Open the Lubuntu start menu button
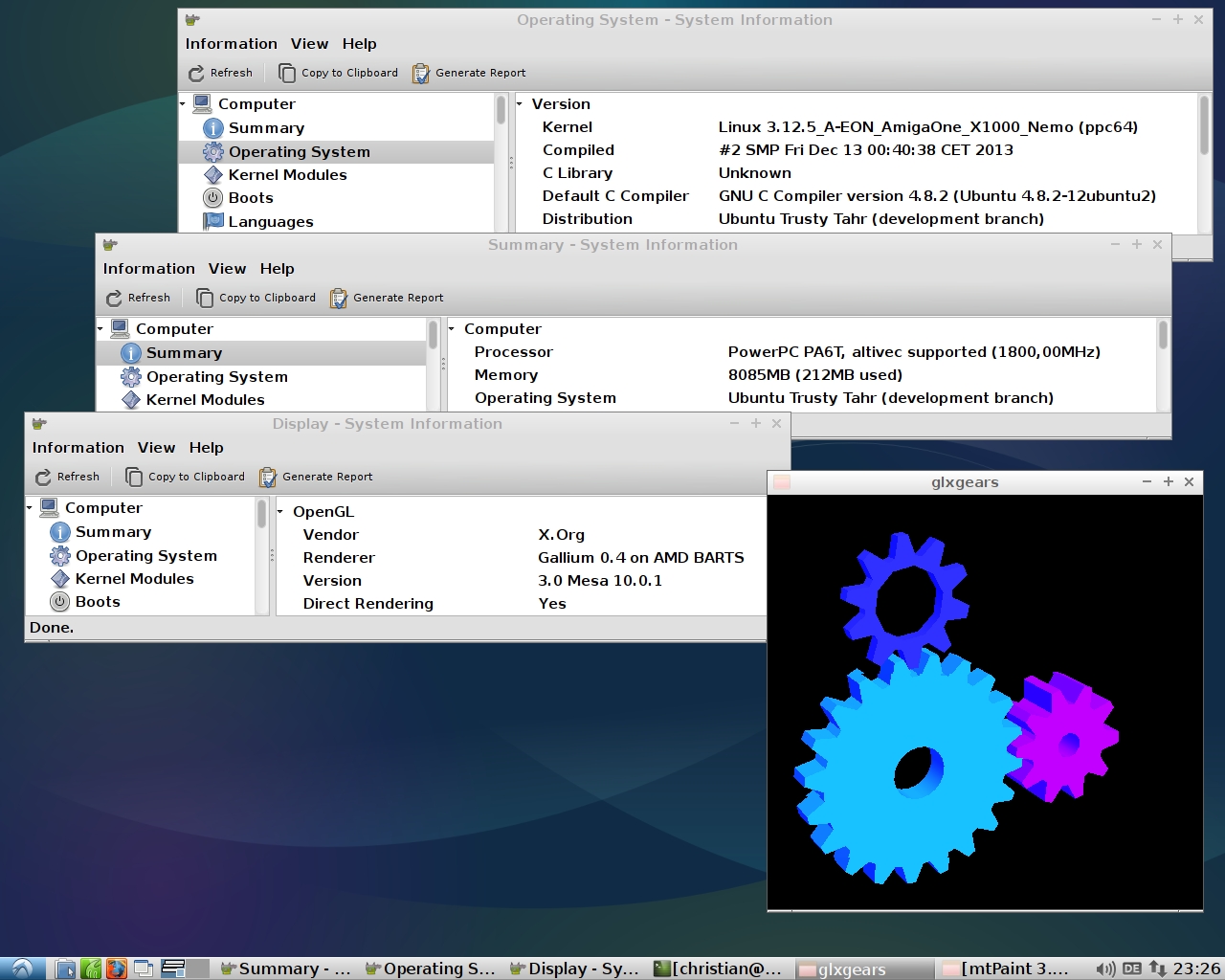 point(21,969)
